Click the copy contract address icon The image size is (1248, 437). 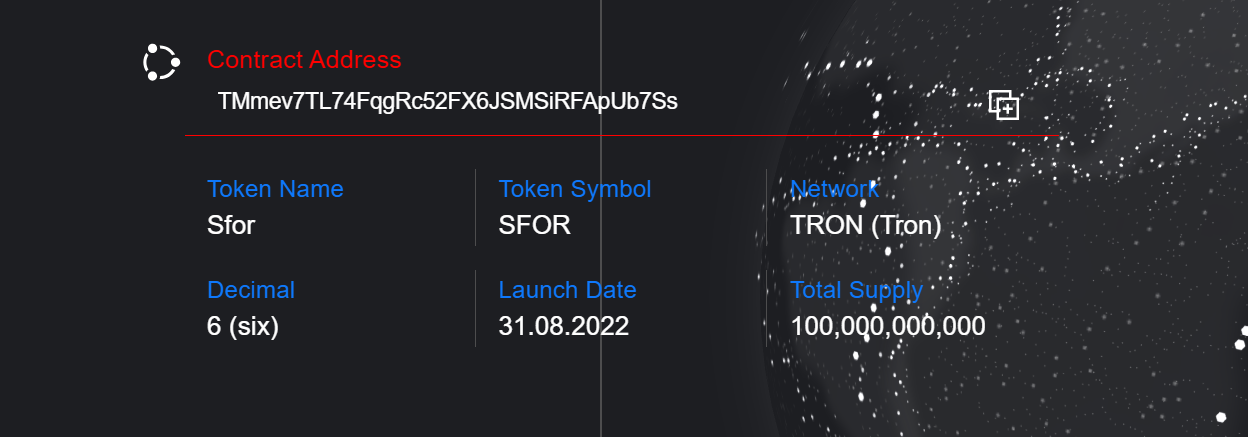click(x=1003, y=104)
